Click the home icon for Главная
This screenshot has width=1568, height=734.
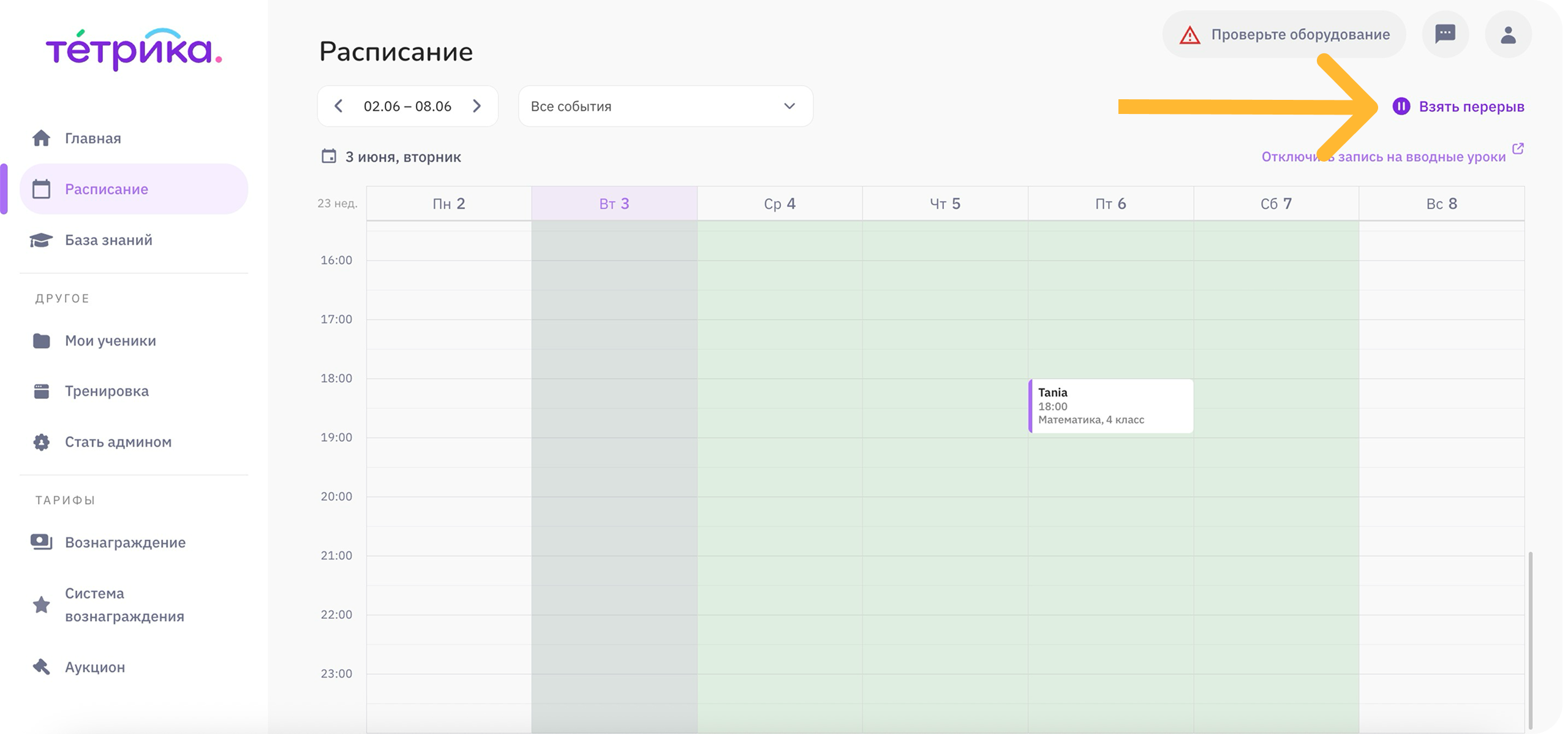(x=41, y=138)
